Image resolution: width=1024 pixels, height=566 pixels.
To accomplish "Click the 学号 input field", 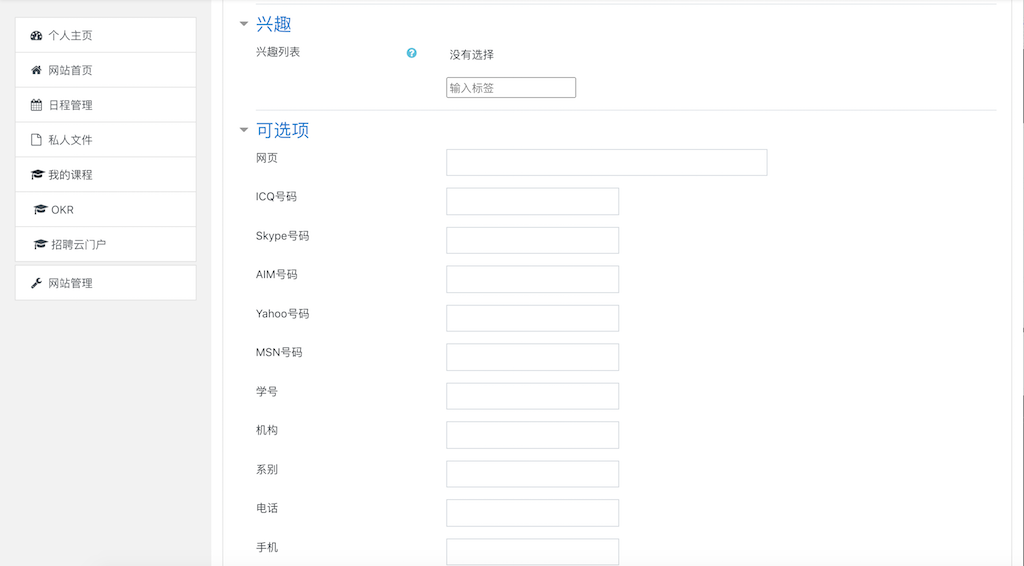I will 532,396.
